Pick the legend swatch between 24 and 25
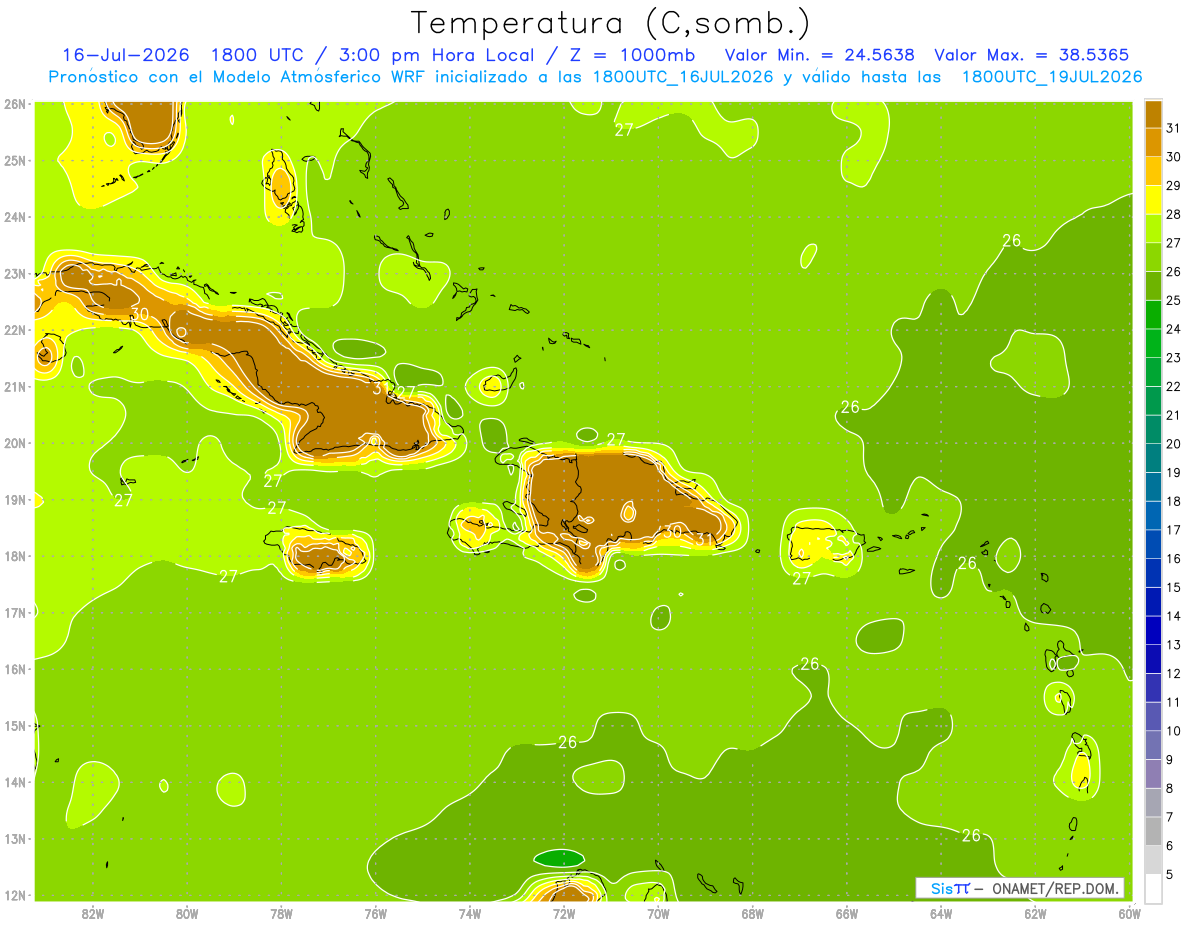This screenshot has width=1200, height=927. point(1153,315)
